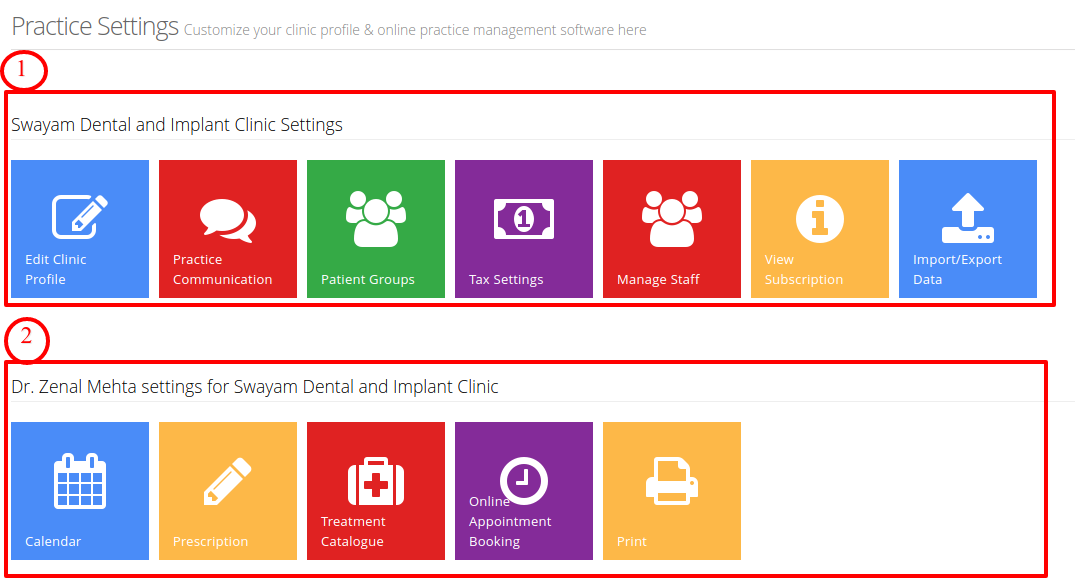Open Treatment Catalogue first-aid kit icon
The image size is (1075, 588).
click(376, 481)
